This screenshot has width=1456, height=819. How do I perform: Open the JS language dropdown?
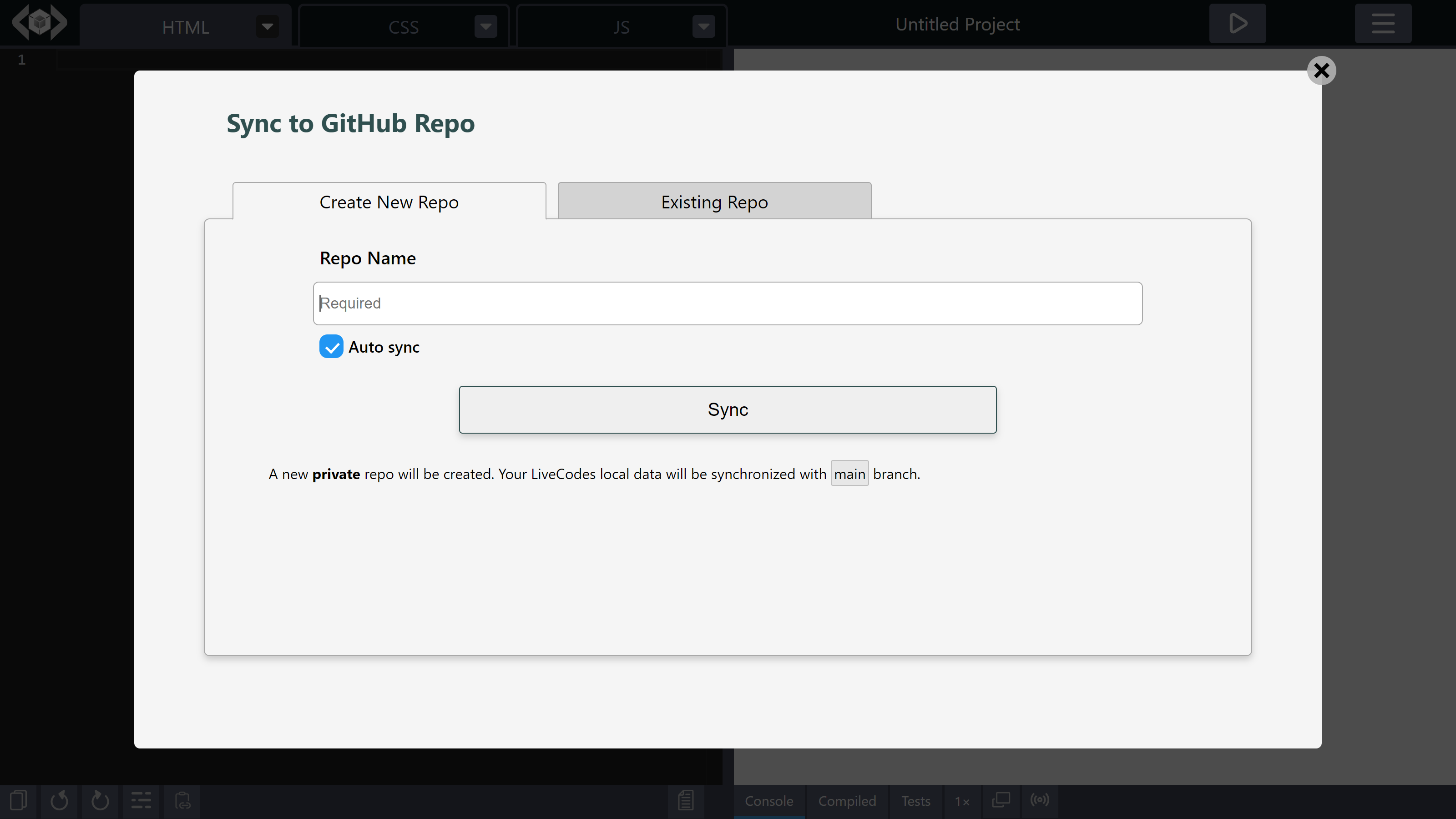(703, 26)
